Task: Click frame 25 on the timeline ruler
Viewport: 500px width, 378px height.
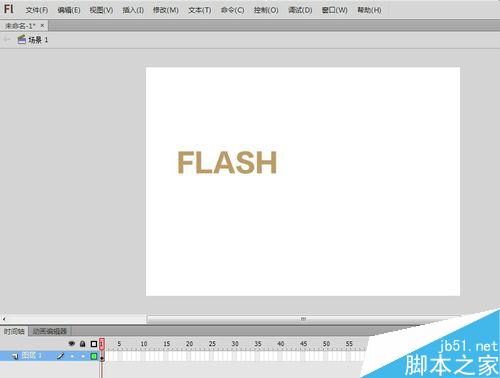Action: click(212, 344)
